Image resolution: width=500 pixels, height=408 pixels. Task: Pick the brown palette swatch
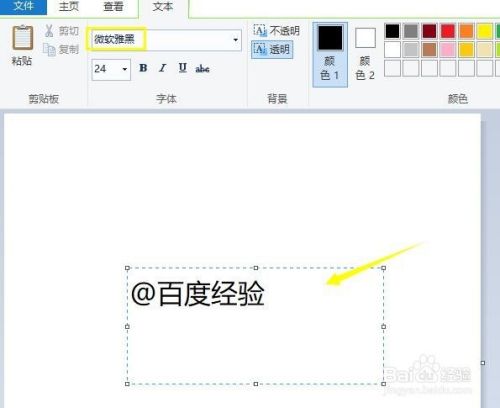point(429,50)
